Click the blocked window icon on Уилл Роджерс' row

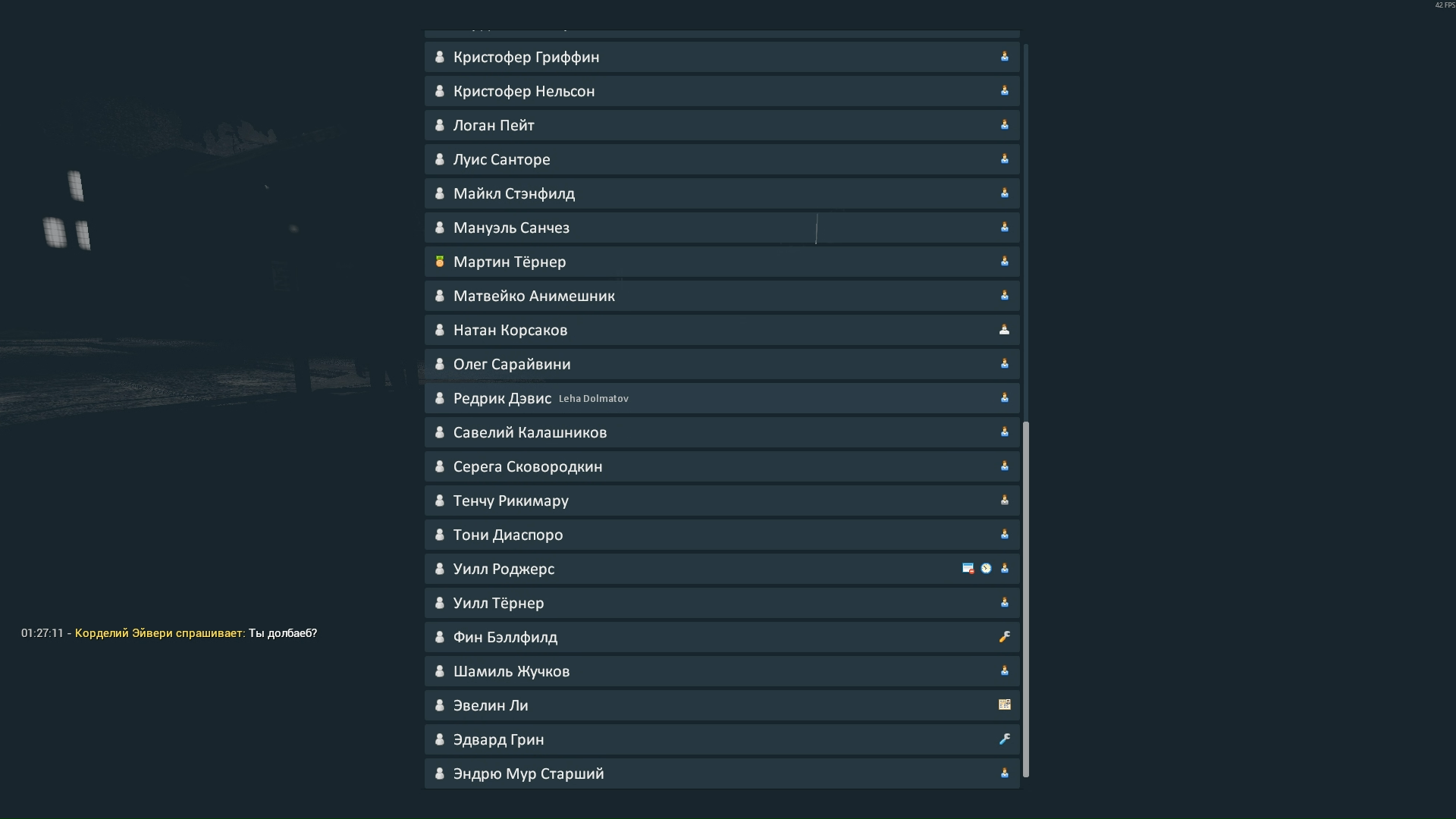[968, 569]
